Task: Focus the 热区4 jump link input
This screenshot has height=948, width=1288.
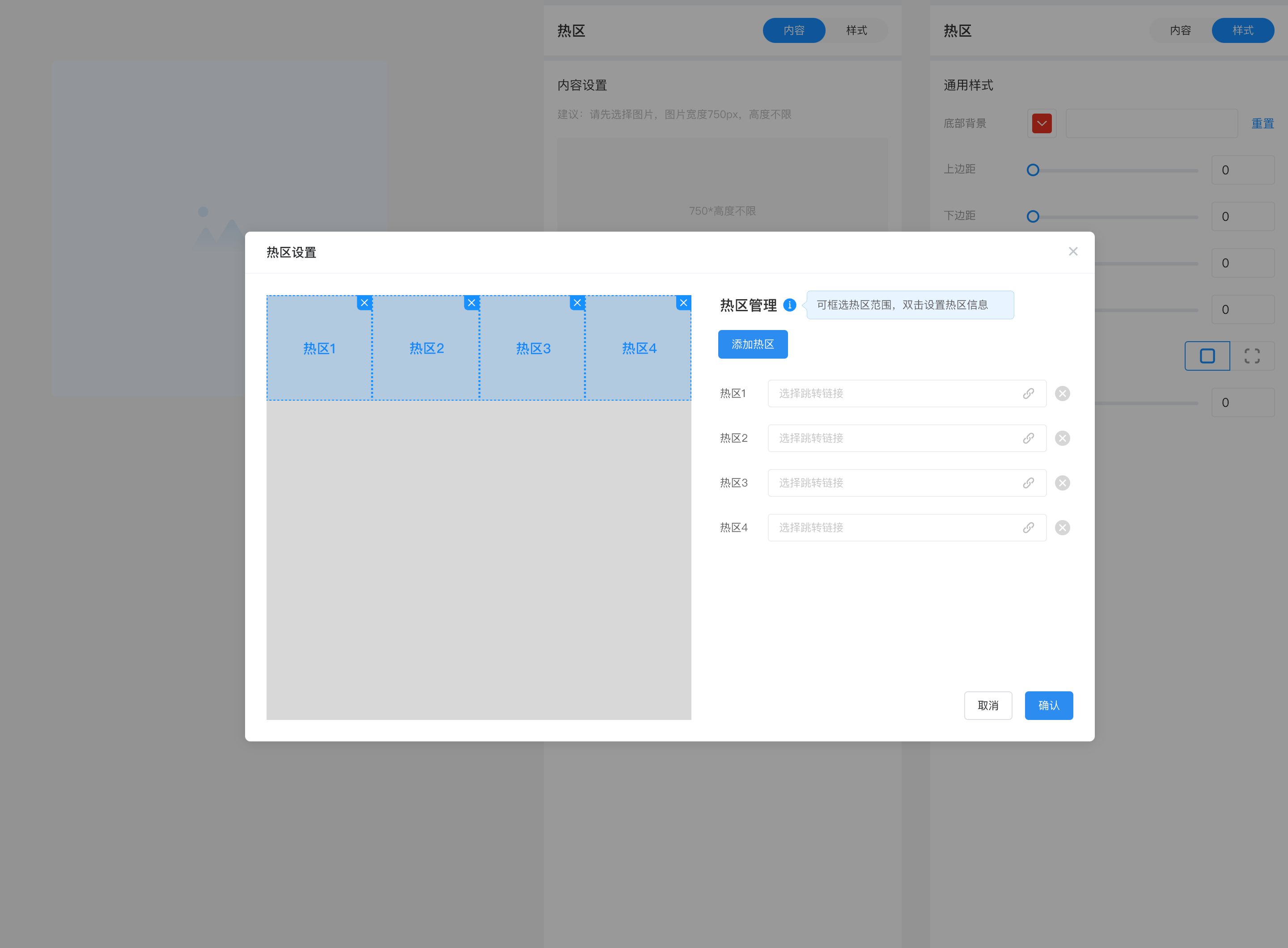Action: [895, 528]
